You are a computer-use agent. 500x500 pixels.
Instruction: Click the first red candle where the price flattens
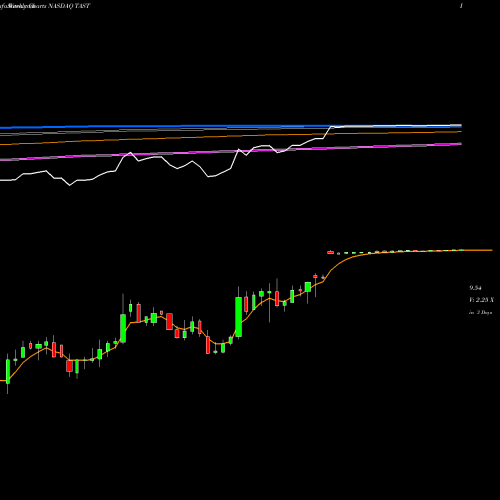point(330,252)
